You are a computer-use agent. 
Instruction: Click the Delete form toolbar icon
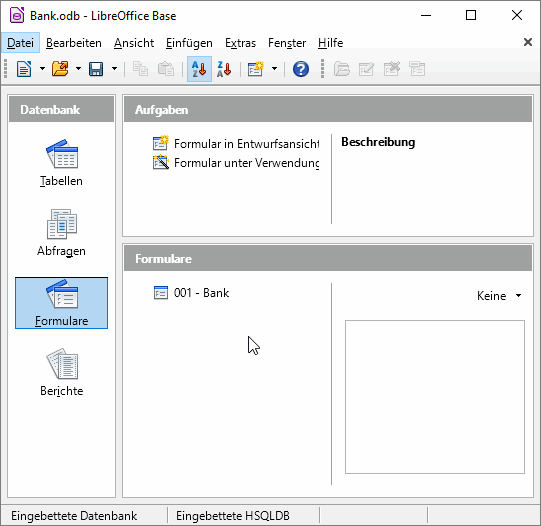392,69
